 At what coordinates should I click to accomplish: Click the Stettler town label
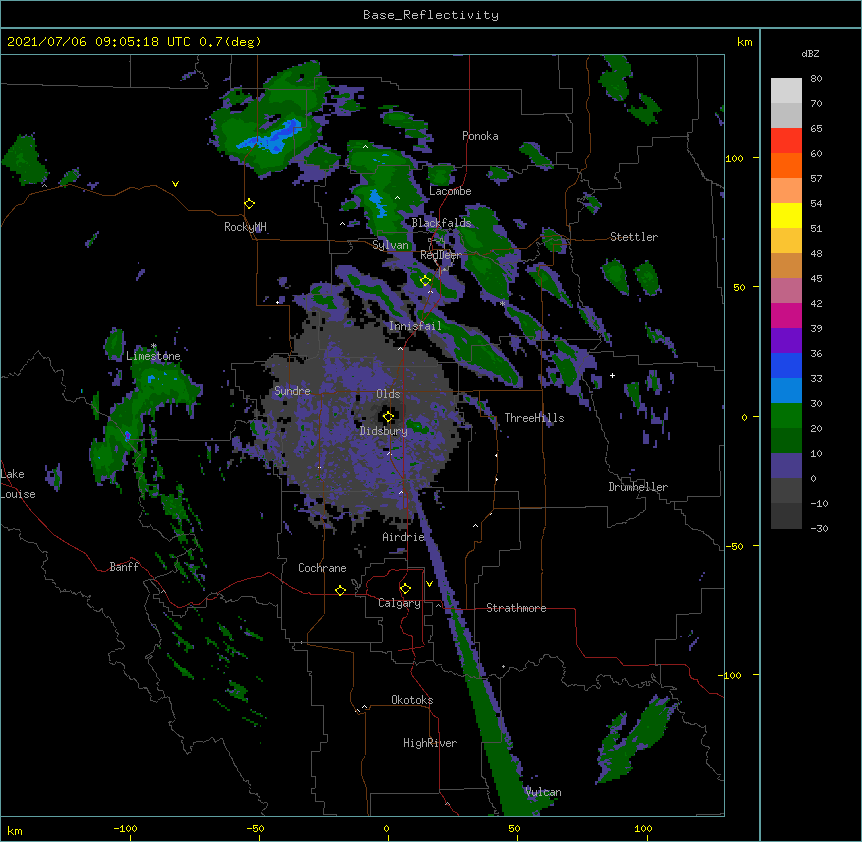634,237
